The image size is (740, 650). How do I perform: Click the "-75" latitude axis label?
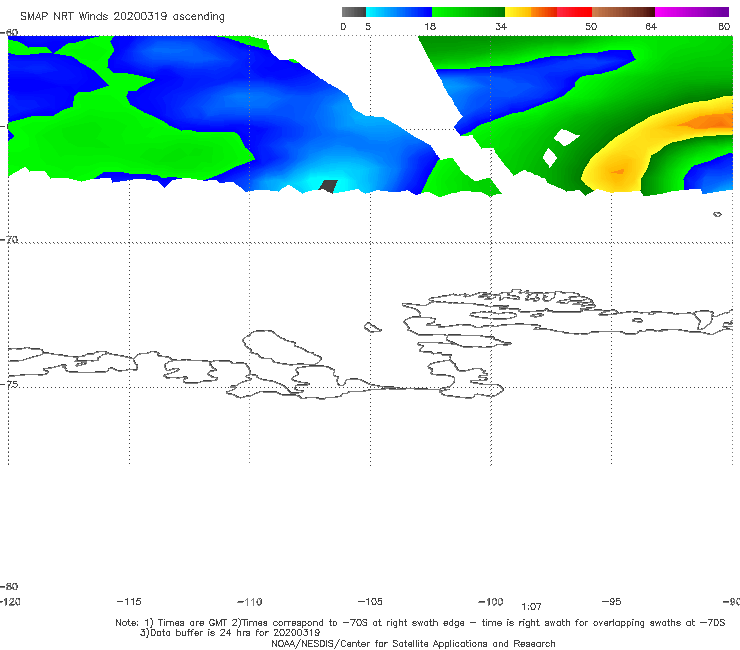click(9, 384)
